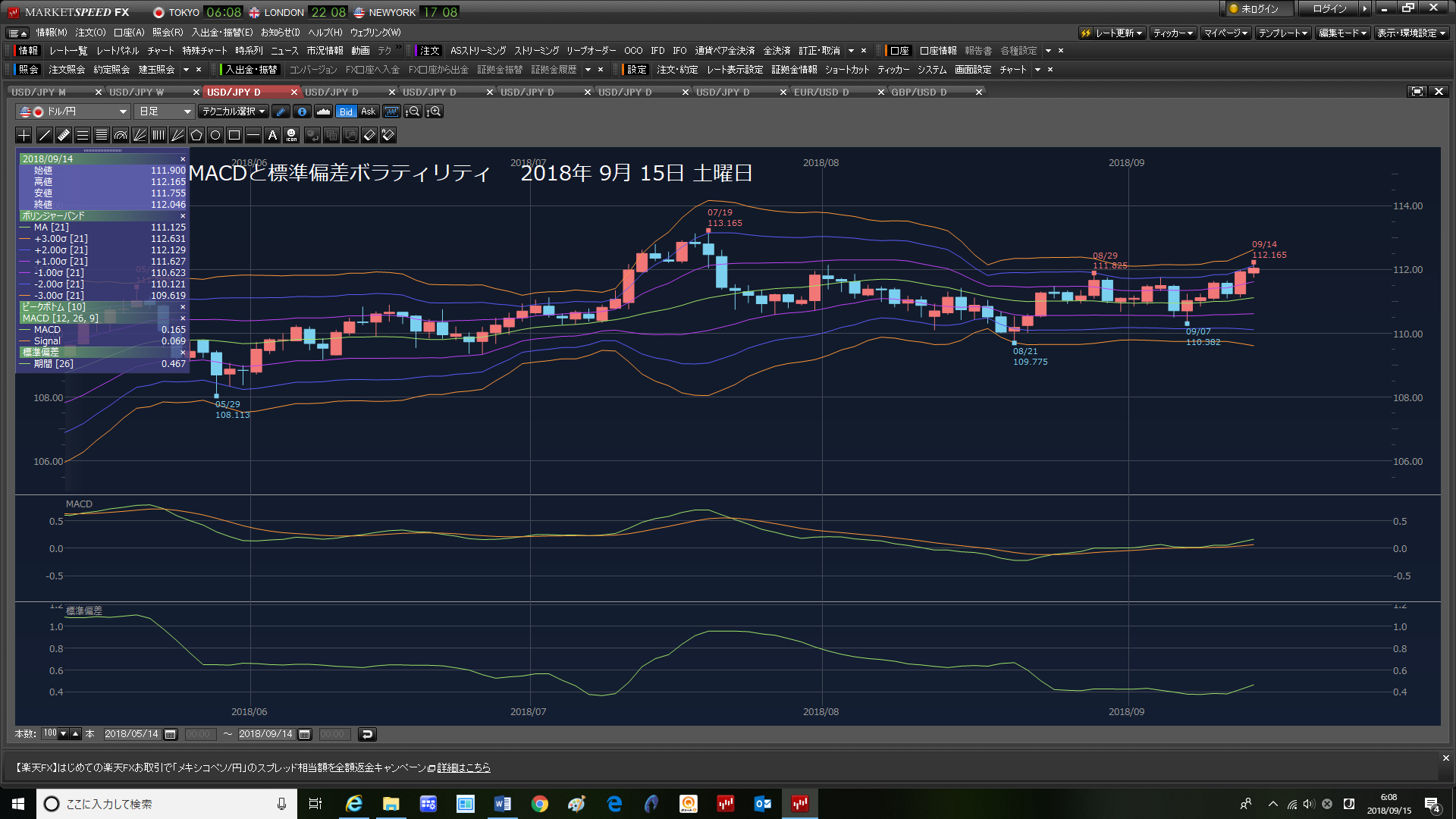Click the blue pencil edit icon

(x=281, y=111)
